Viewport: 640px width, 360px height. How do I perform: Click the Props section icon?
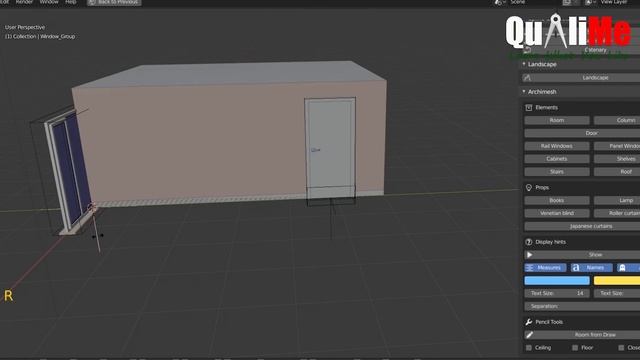click(529, 187)
